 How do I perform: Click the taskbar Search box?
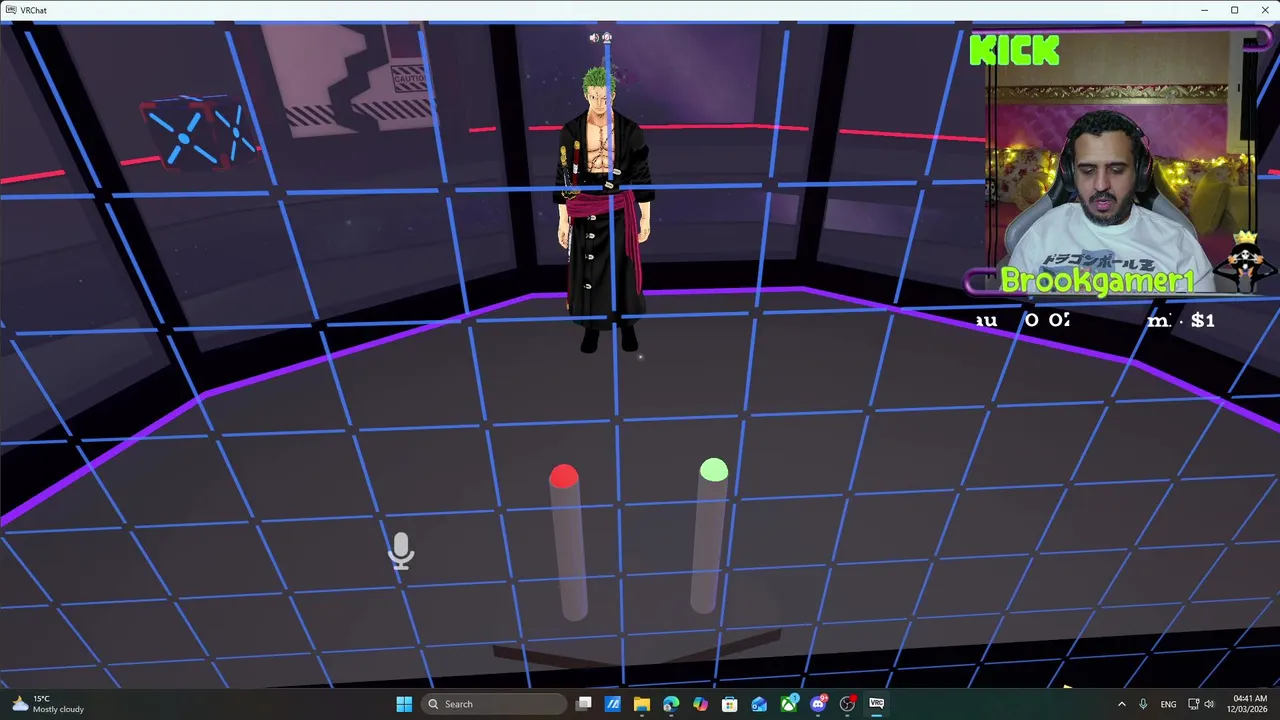pyautogui.click(x=494, y=704)
